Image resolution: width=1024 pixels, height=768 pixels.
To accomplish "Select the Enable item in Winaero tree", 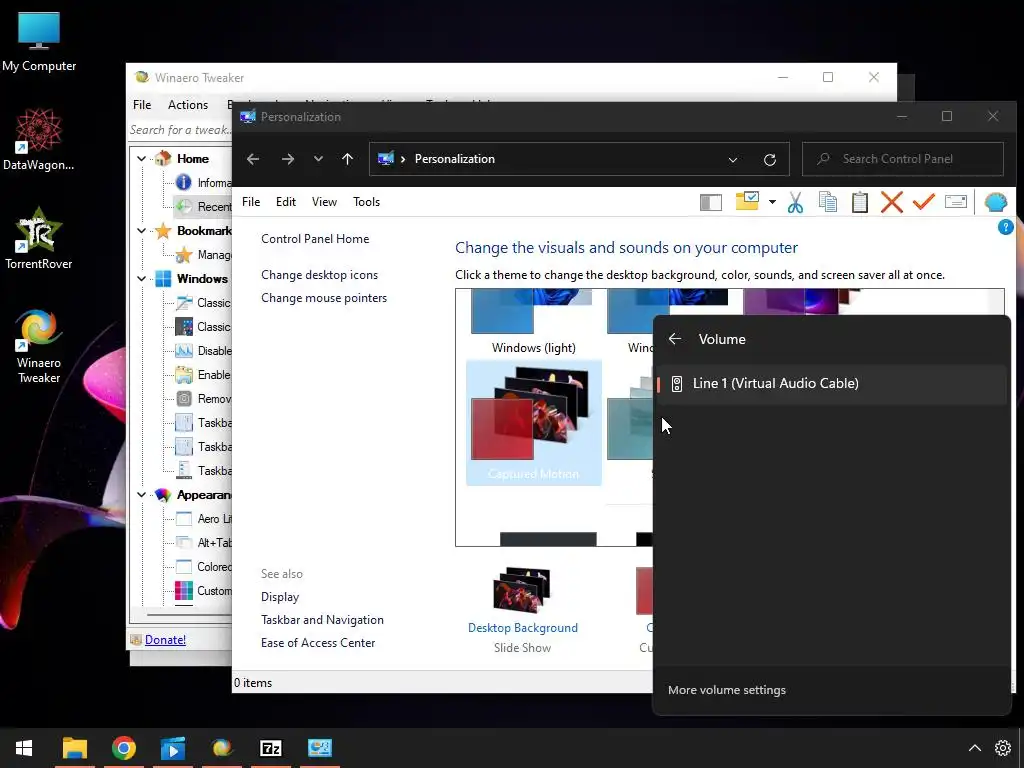I will [214, 375].
